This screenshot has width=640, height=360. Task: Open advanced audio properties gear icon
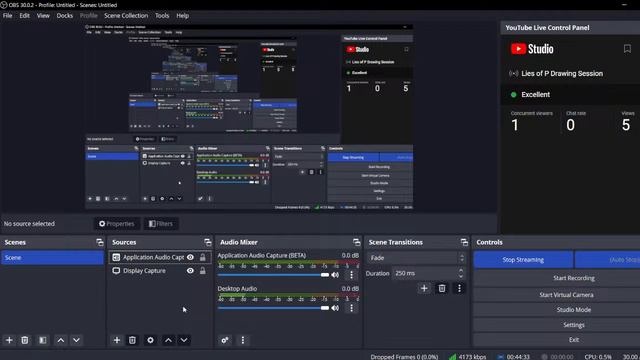(225, 340)
